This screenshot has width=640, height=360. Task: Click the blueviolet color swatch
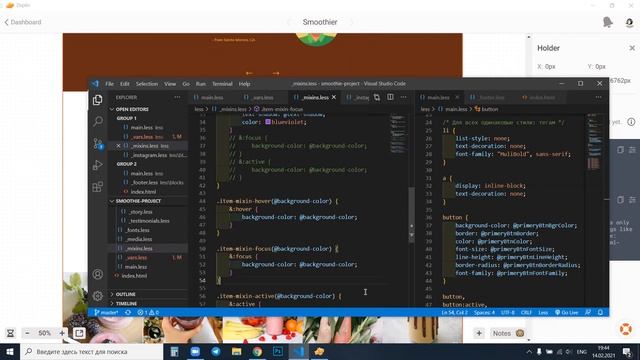click(x=268, y=122)
